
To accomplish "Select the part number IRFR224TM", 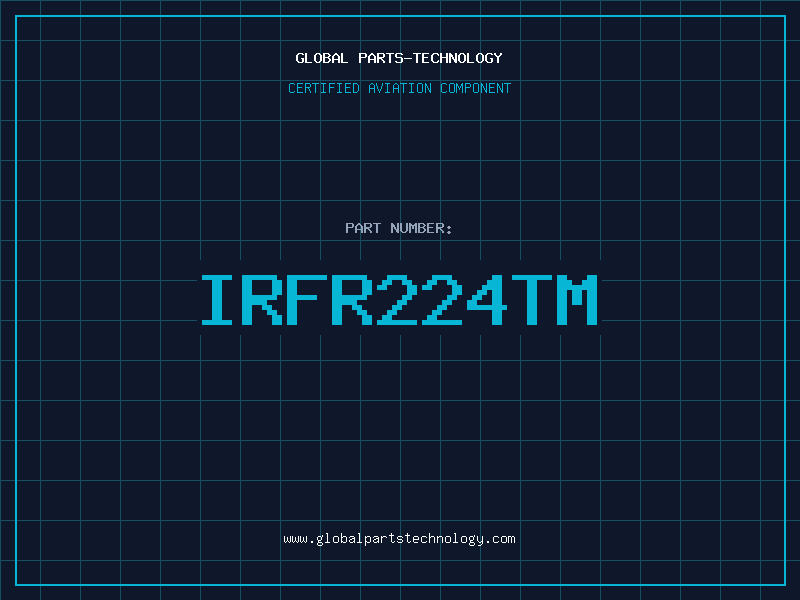I will click(399, 299).
